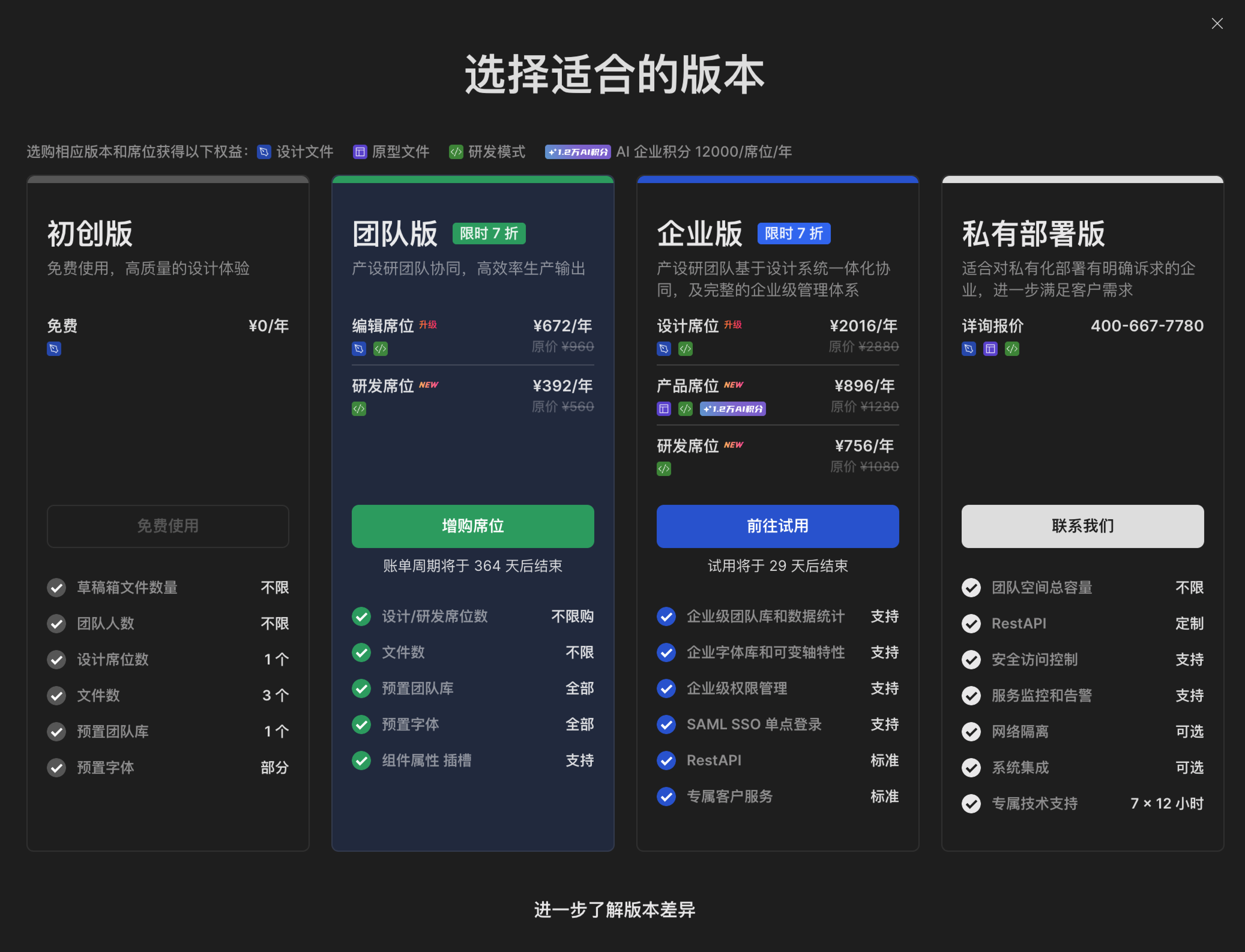Click the green check beside 设计/研发席位数

click(x=362, y=616)
